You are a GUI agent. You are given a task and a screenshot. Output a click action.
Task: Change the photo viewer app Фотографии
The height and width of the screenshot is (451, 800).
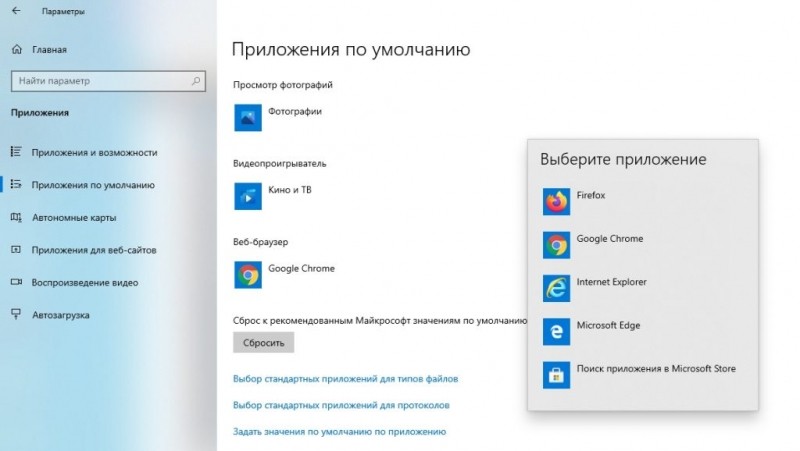295,111
